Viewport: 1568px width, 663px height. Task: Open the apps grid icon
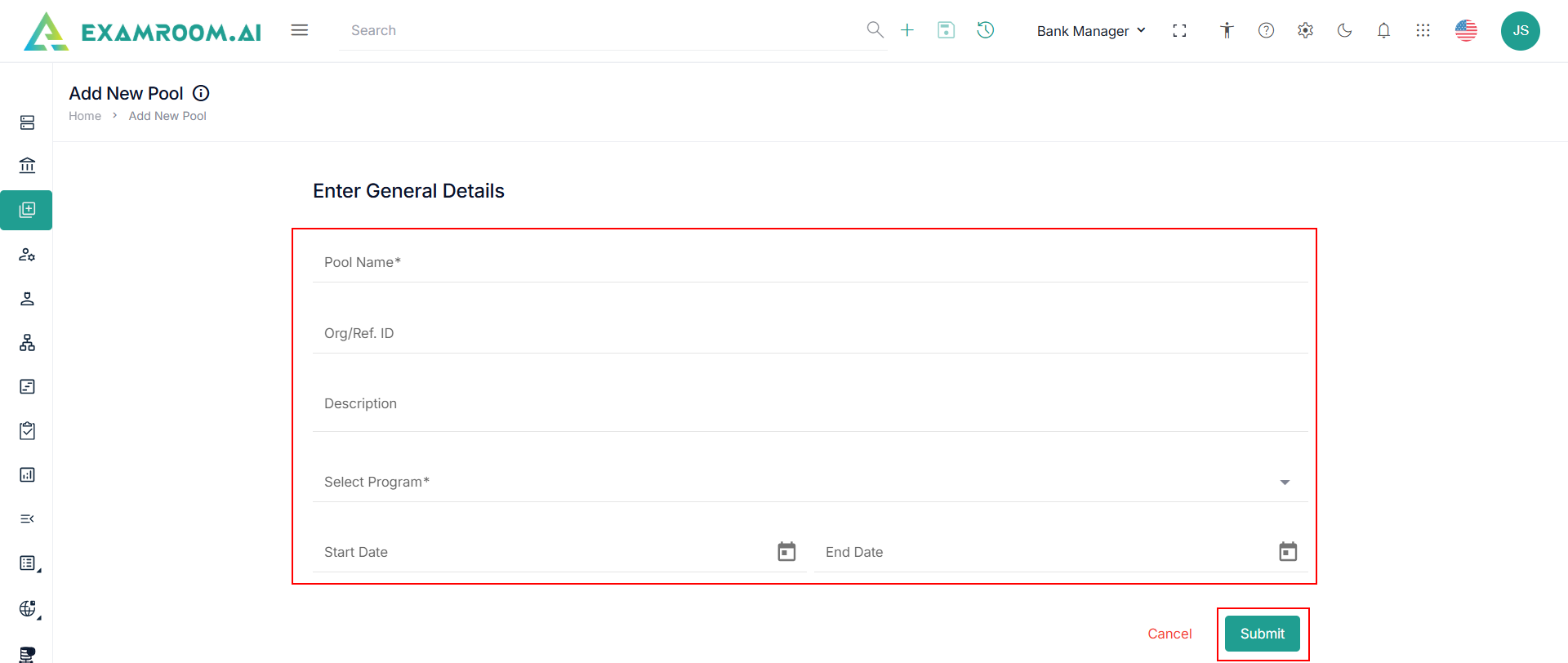1423,30
